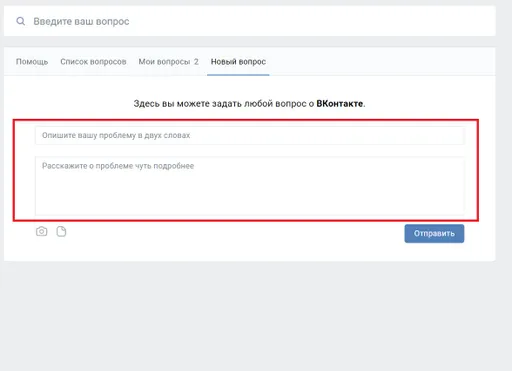Attach a document using the file icon
This screenshot has height=371, width=512.
61,231
